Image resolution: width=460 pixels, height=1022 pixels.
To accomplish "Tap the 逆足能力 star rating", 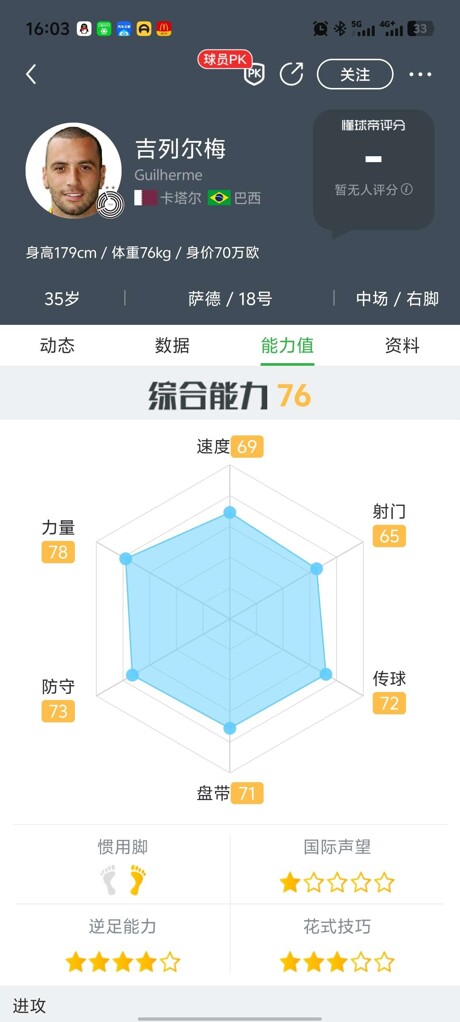I will point(122,961).
